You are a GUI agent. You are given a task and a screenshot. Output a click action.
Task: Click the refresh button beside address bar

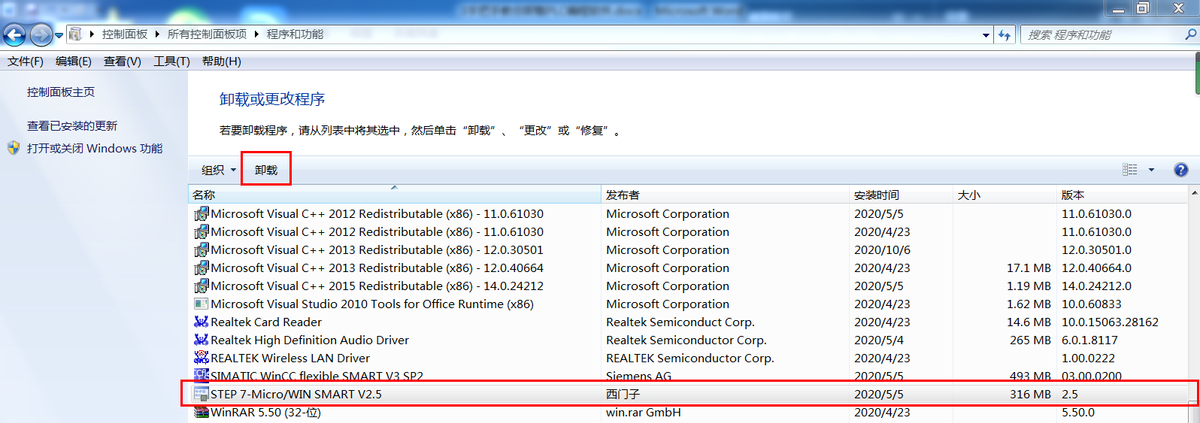point(1005,34)
